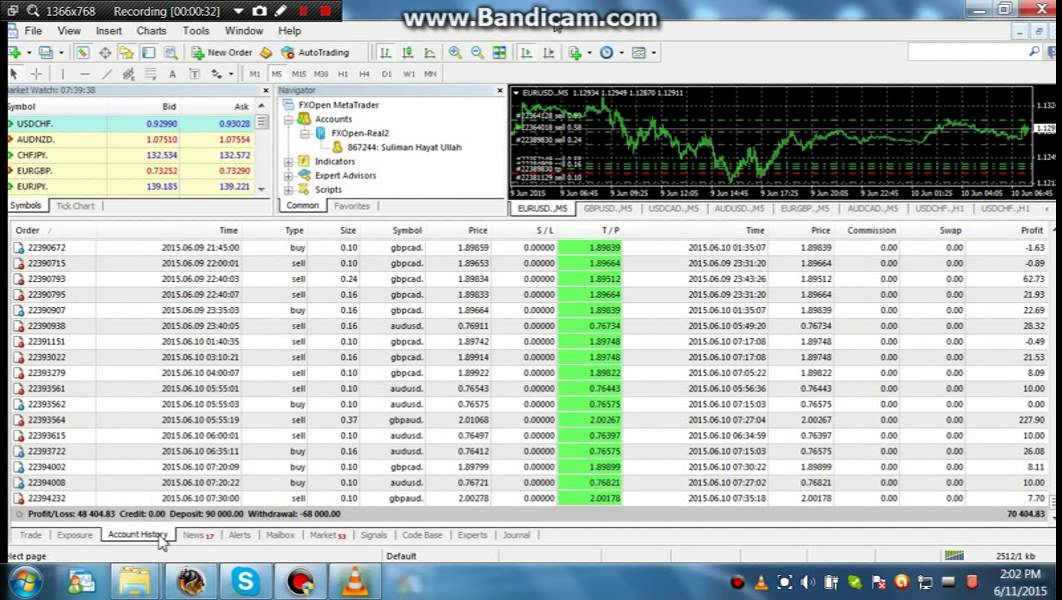Toggle the Market Watch panel icon
1062x600 pixels.
[x=83, y=52]
